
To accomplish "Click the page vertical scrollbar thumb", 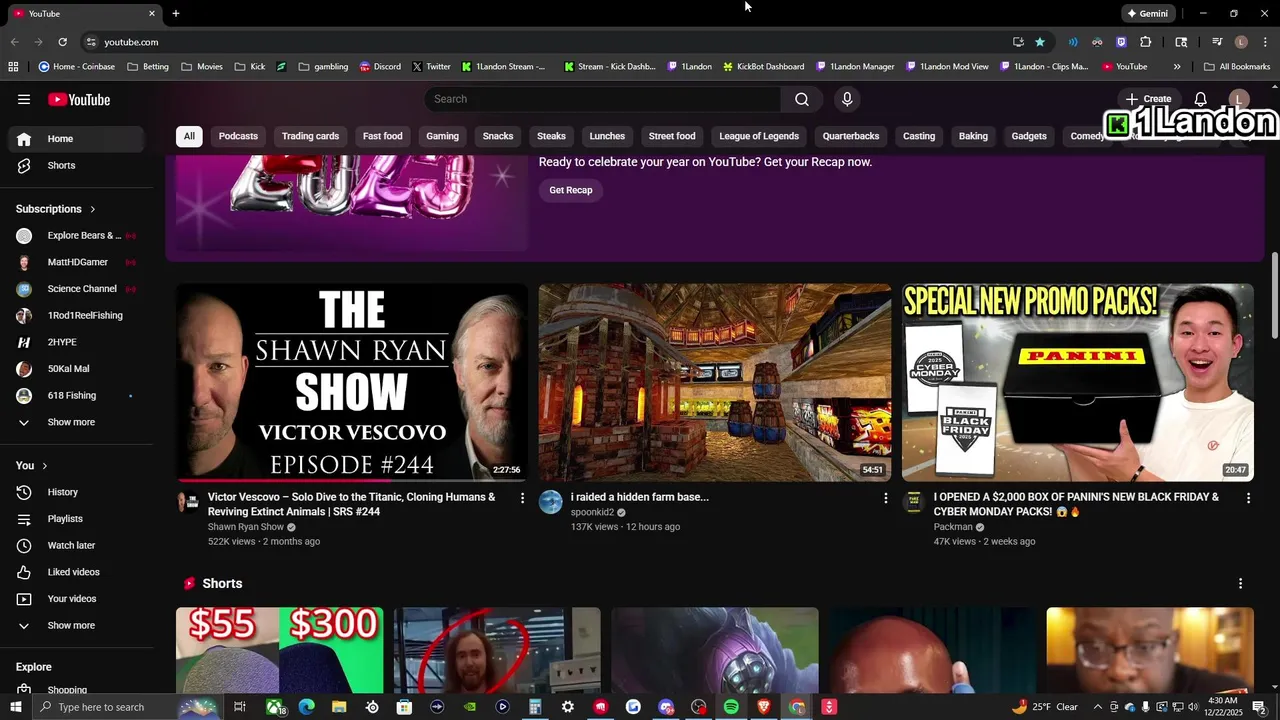I will 1274,295.
